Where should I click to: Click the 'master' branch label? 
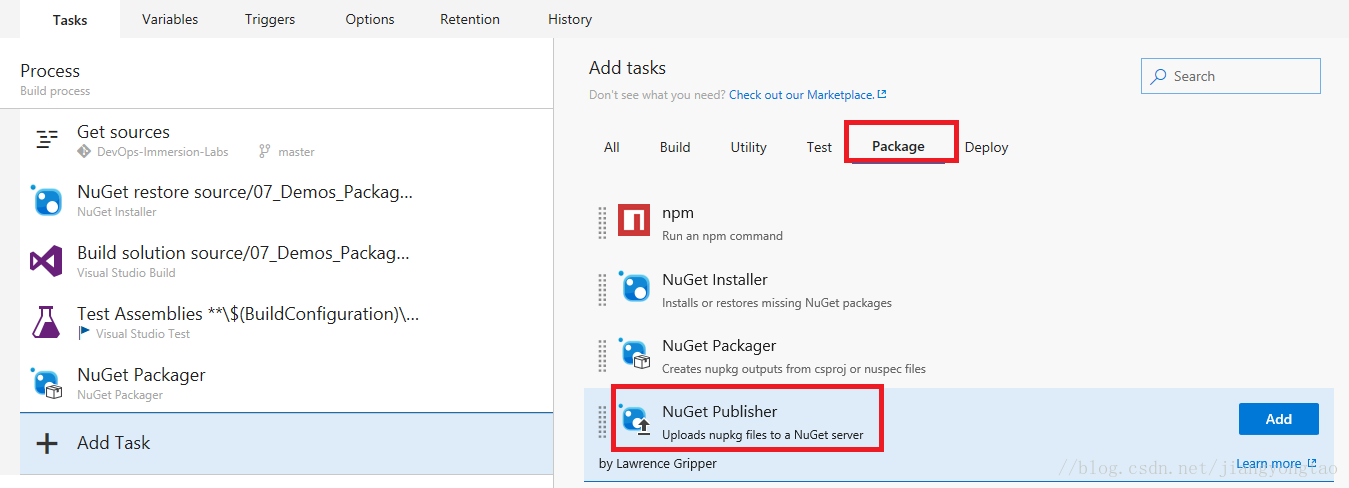296,152
